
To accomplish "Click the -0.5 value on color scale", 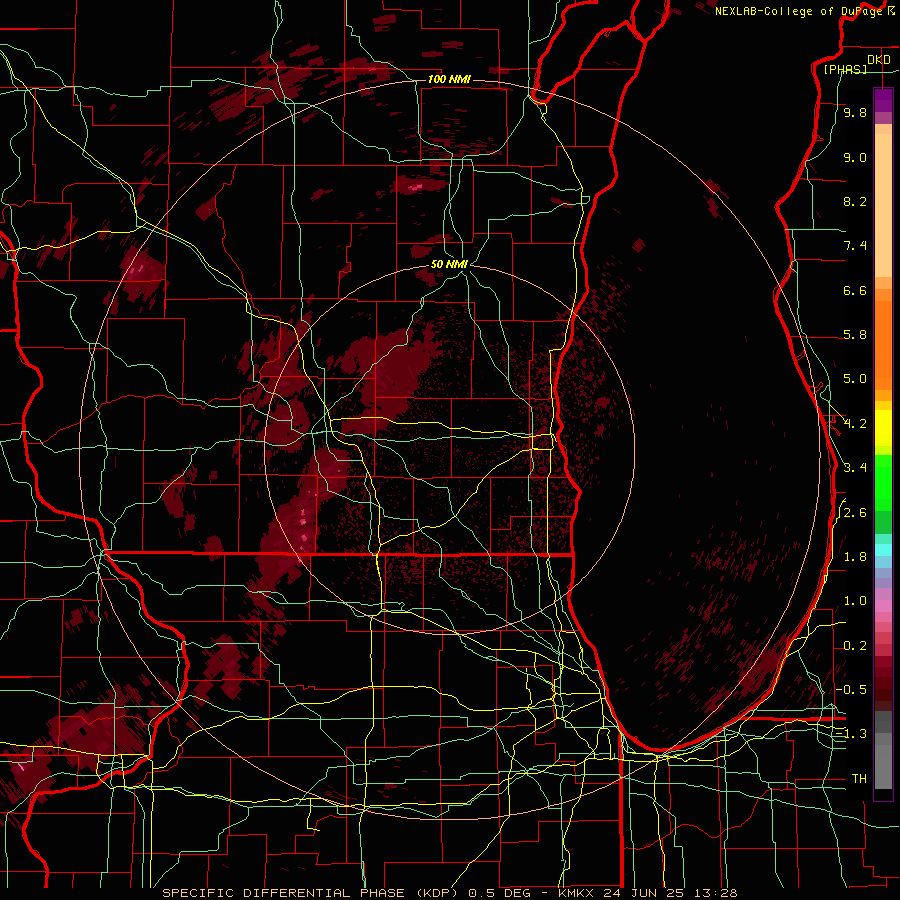I will 852,690.
